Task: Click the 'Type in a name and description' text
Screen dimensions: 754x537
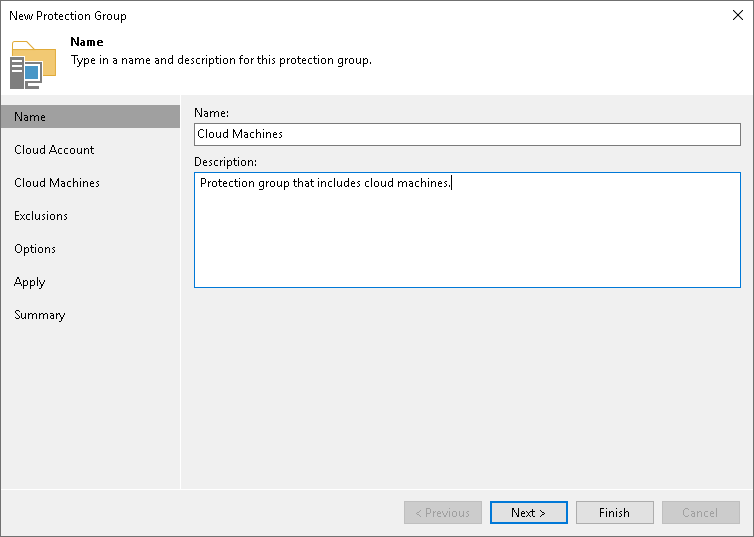Action: coord(221,60)
